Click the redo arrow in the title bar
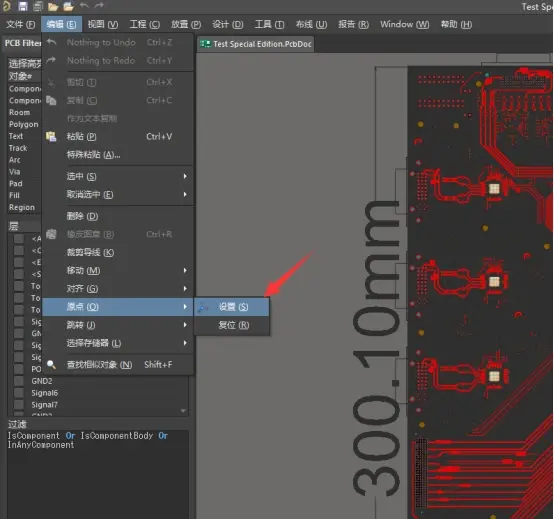The width and height of the screenshot is (554, 519). point(99,5)
